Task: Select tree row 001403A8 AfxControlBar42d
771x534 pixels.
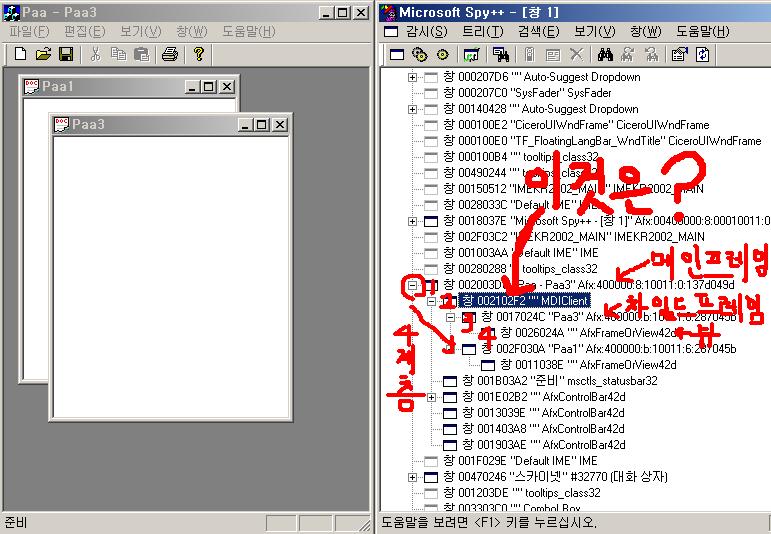Action: pyautogui.click(x=543, y=429)
